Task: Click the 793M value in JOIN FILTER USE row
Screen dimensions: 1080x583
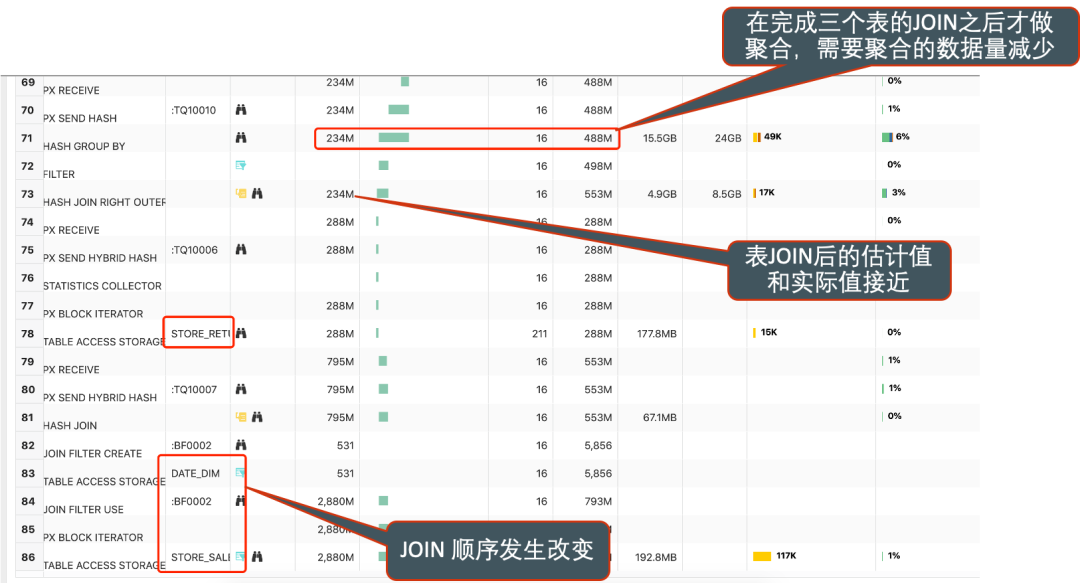Action: (598, 501)
